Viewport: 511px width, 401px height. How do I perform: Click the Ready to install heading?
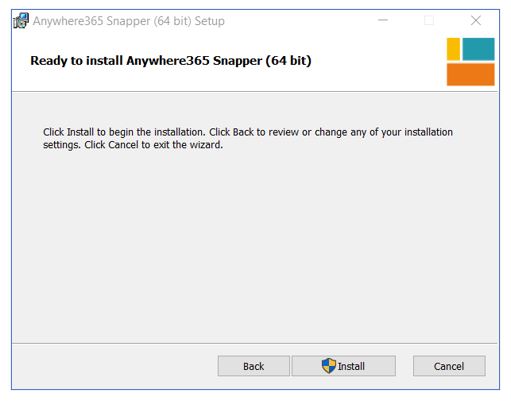point(171,61)
